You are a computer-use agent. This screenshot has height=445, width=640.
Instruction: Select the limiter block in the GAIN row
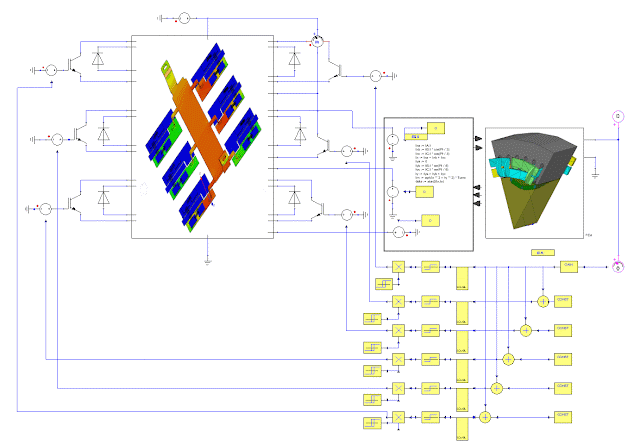[x=430, y=267]
